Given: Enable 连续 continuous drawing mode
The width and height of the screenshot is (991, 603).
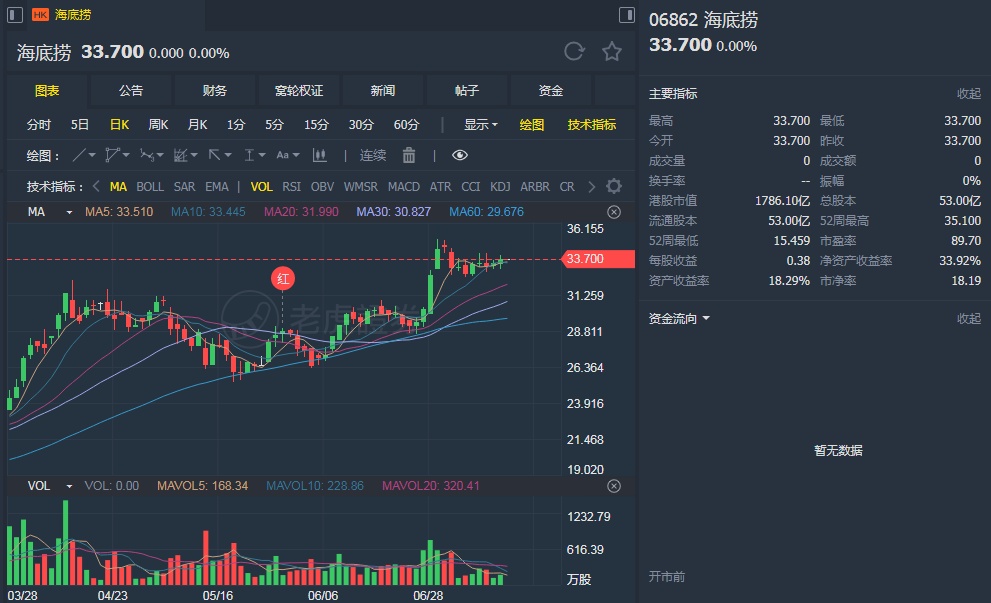Looking at the screenshot, I should (373, 155).
